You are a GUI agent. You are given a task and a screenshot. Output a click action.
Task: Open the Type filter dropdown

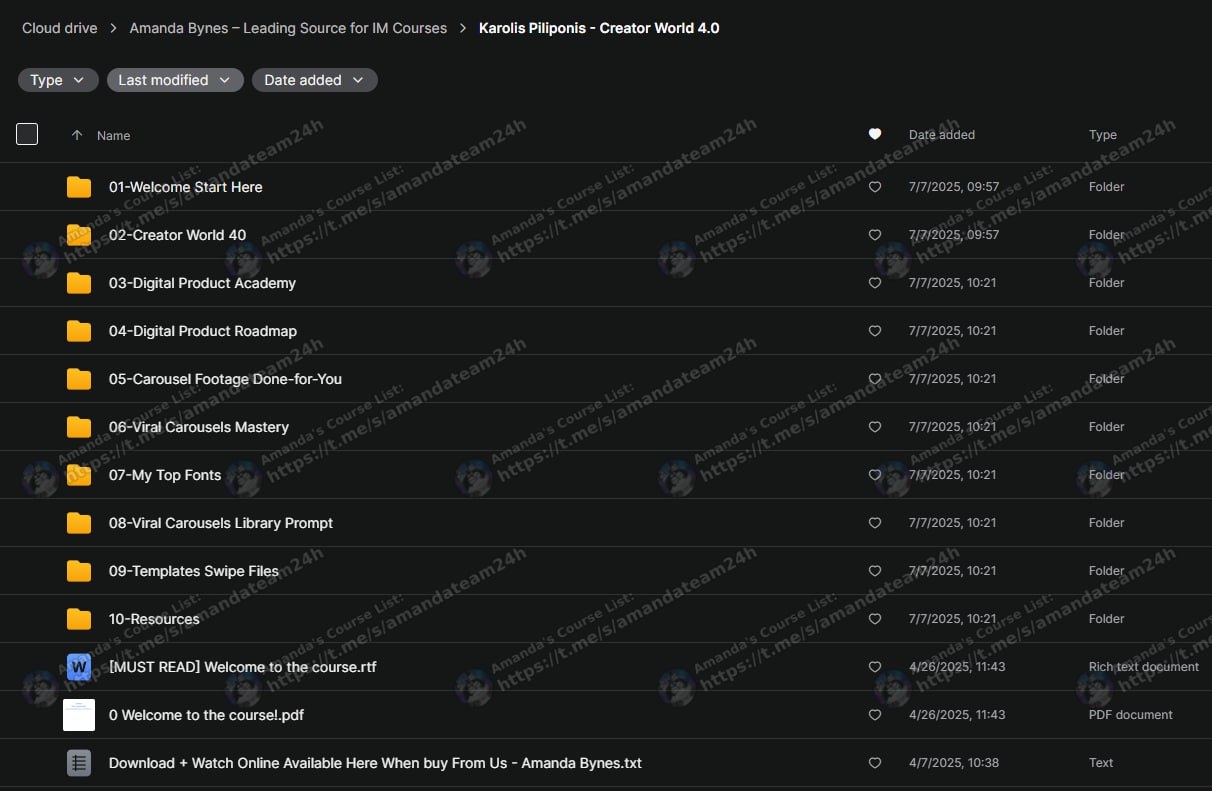(58, 80)
